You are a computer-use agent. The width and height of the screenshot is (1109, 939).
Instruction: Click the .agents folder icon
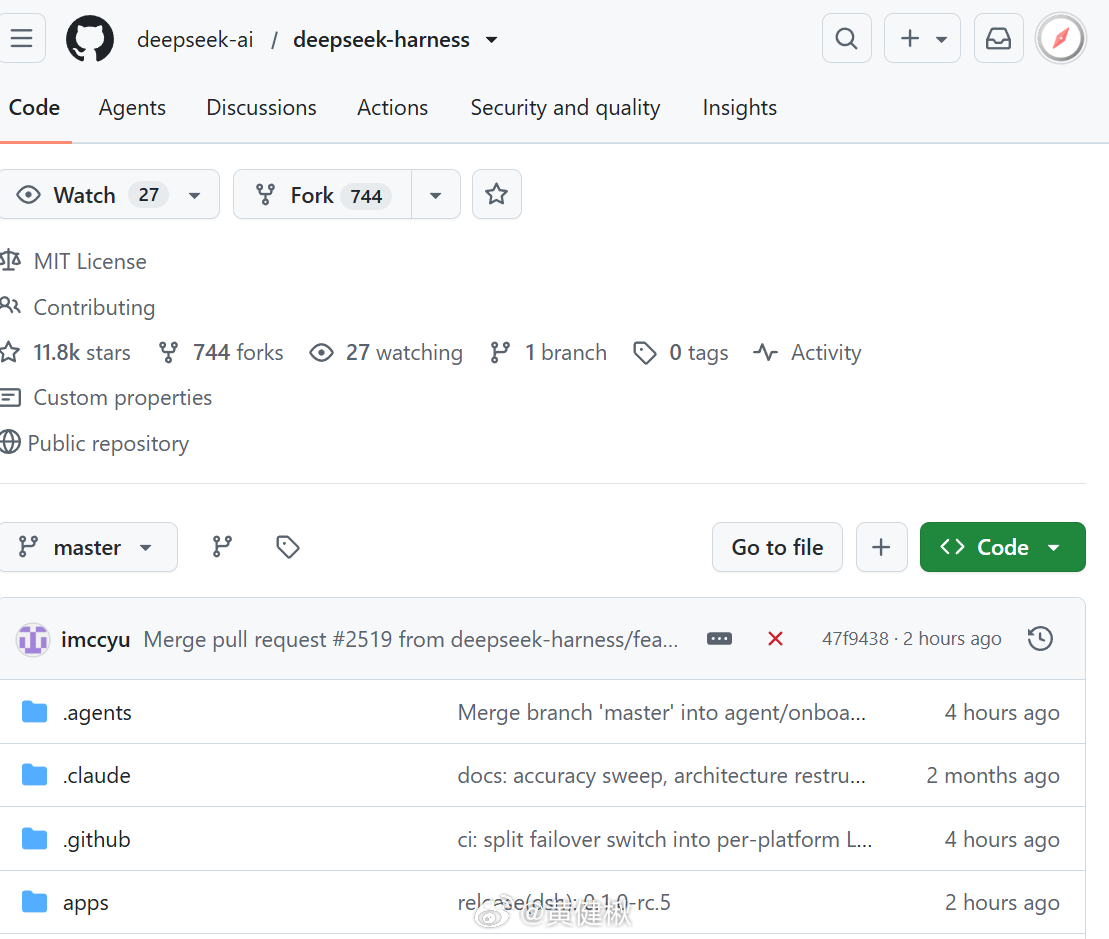pos(34,712)
